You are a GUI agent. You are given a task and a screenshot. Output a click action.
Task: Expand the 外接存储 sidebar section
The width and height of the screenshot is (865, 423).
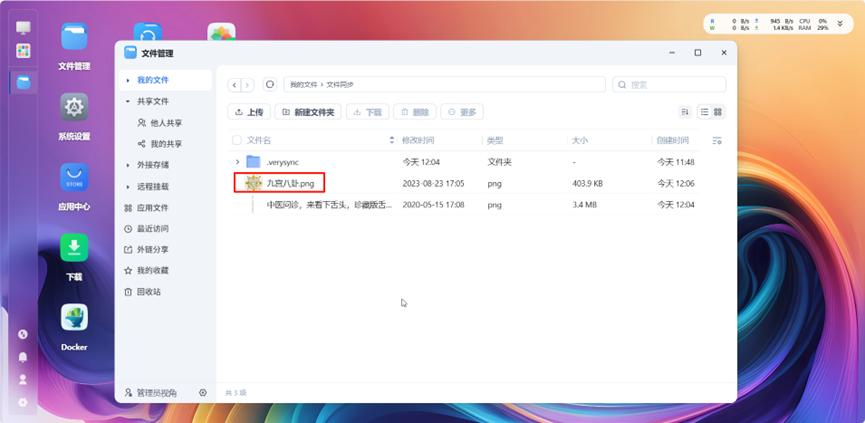(127, 165)
